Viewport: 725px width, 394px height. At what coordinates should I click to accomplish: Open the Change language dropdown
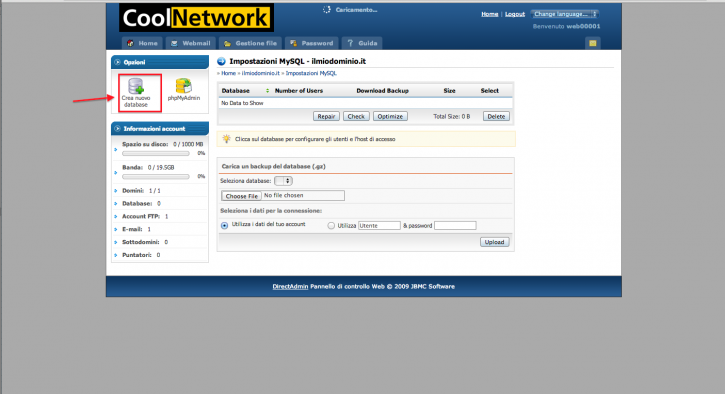click(x=565, y=14)
